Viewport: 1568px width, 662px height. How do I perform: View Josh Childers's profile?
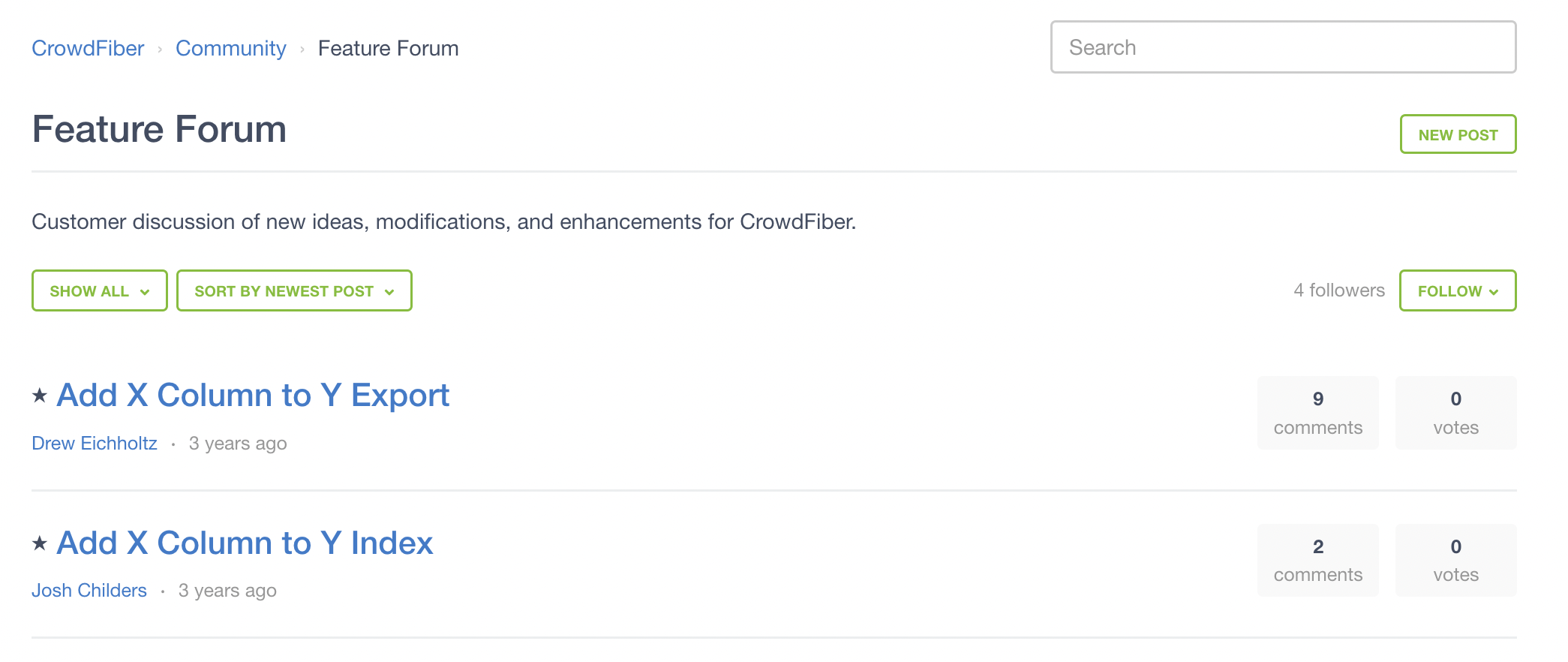click(89, 590)
